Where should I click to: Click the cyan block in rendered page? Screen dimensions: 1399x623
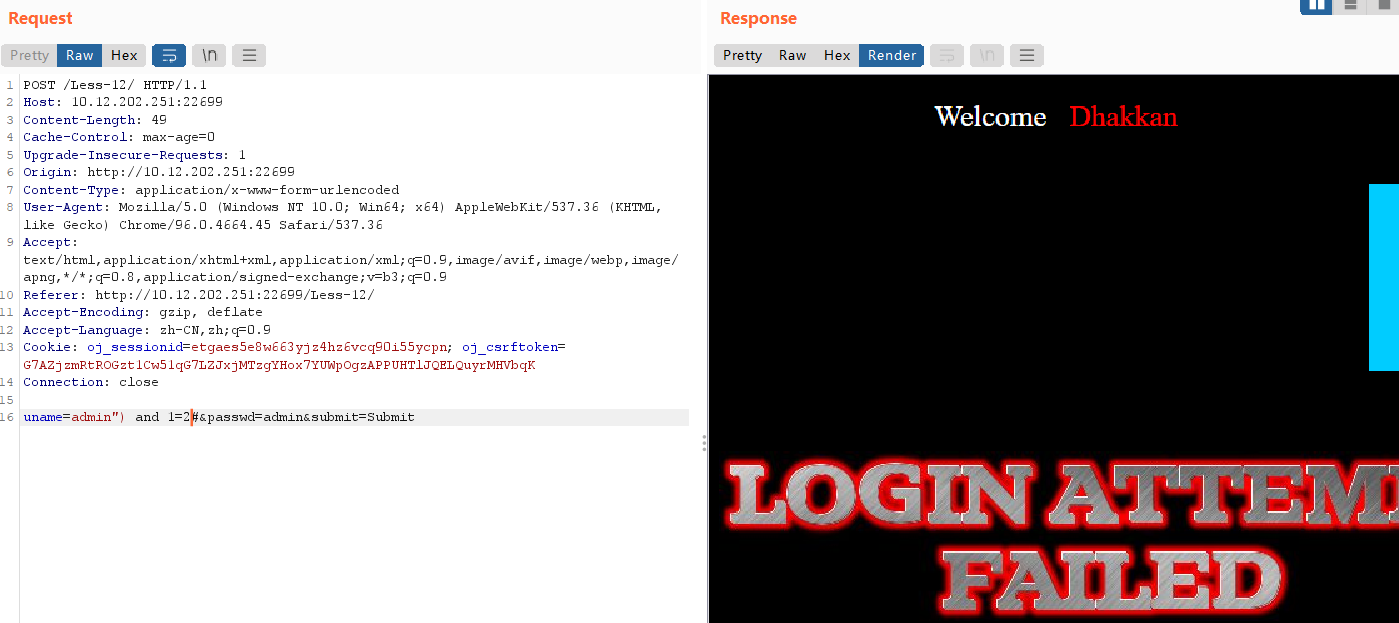[x=1384, y=277]
